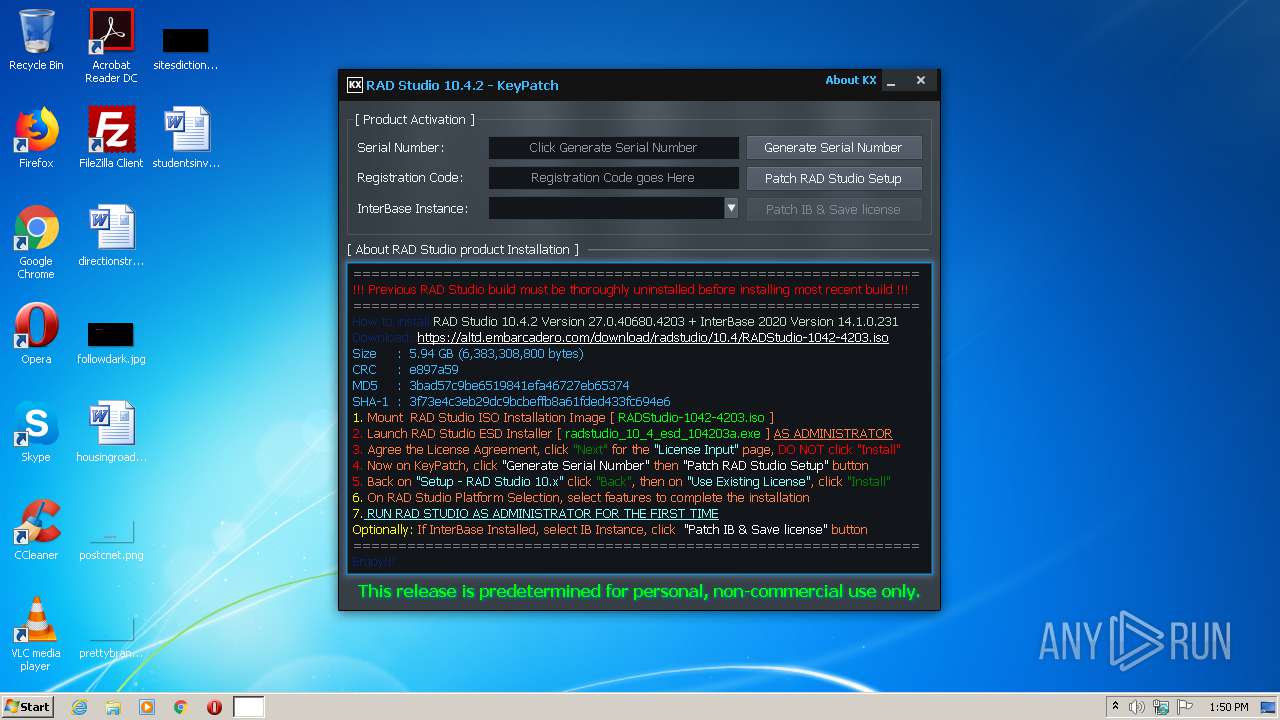
Task: Show hidden system tray icons
Action: (1115, 707)
